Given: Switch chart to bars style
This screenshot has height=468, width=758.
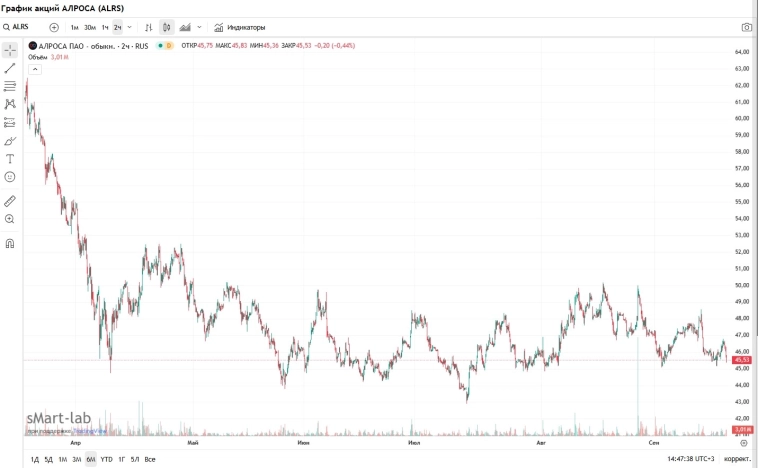Looking at the screenshot, I should [x=149, y=27].
